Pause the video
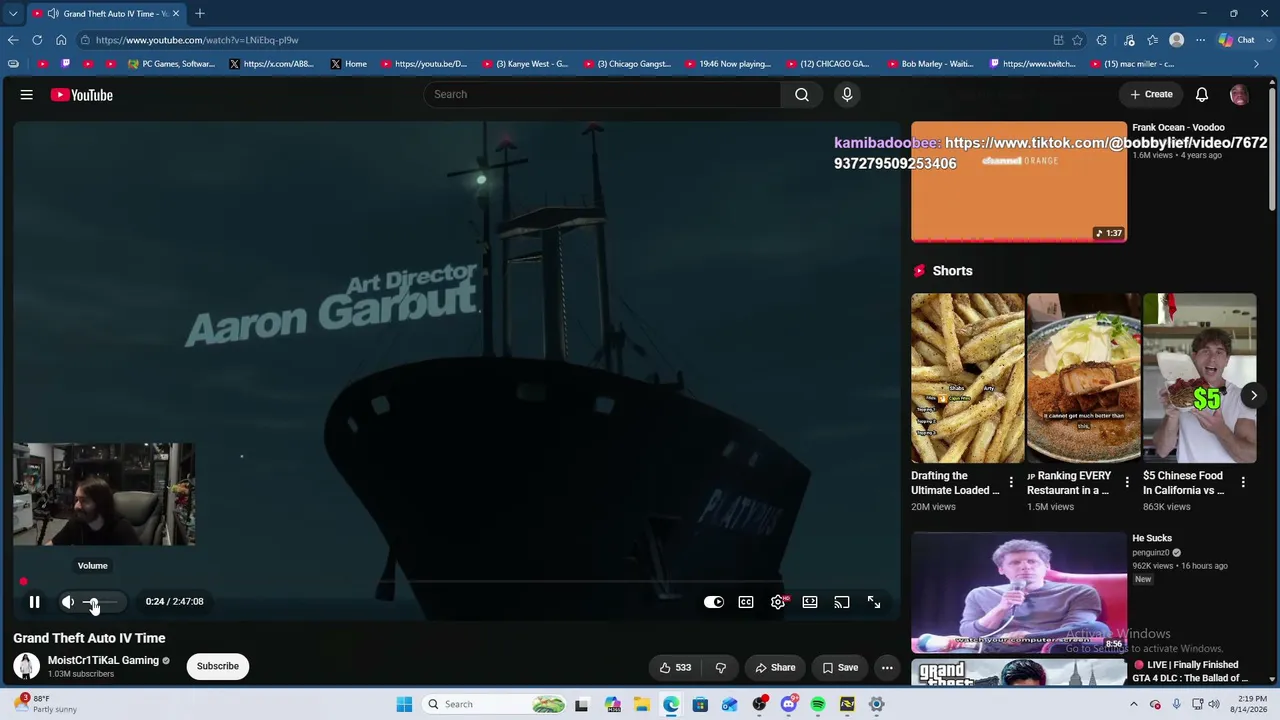This screenshot has width=1280, height=720. [34, 602]
